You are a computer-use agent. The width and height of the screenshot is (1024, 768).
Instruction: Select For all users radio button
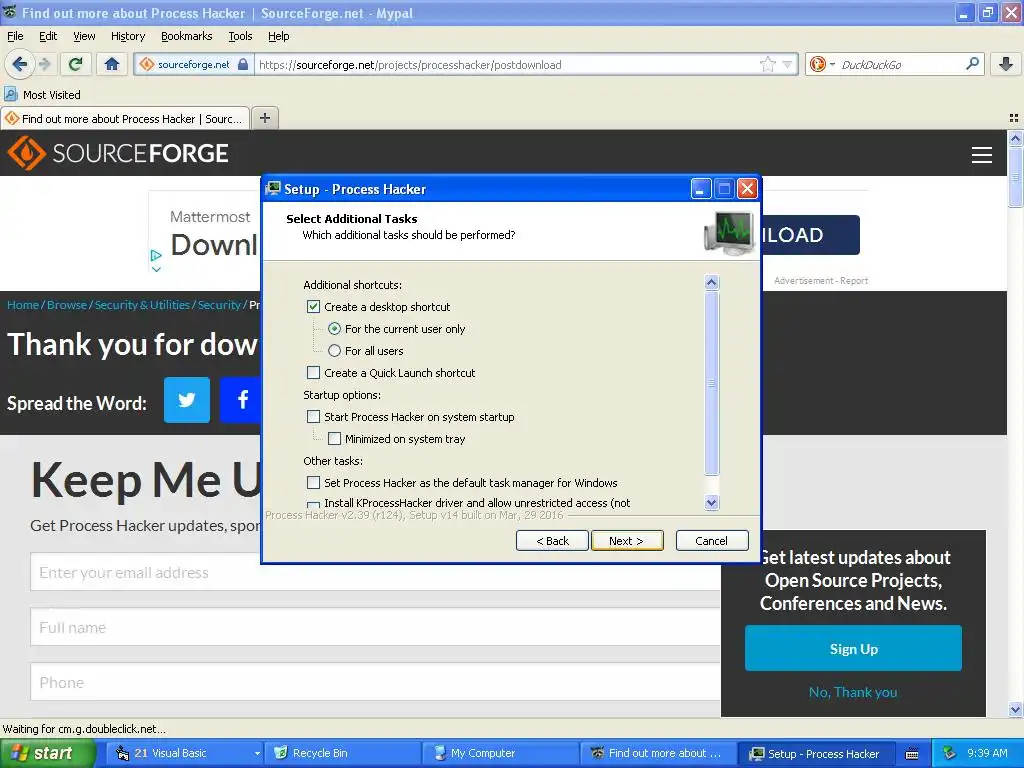(x=334, y=351)
